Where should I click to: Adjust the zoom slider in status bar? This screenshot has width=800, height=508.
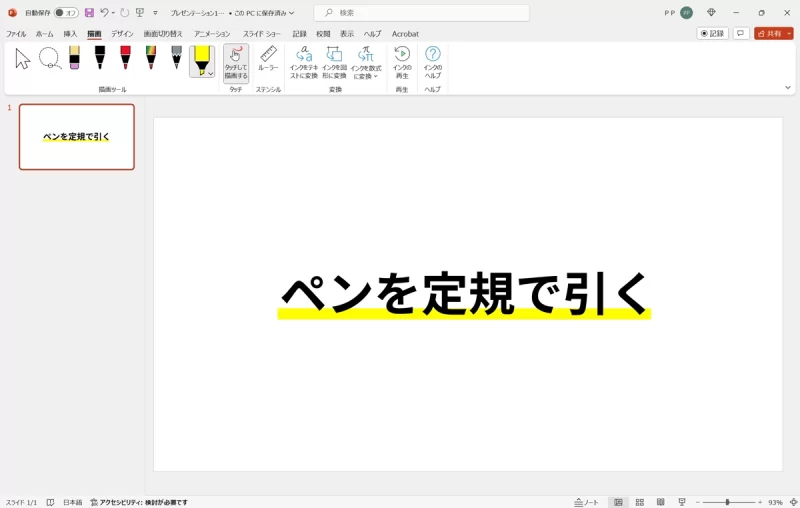click(x=727, y=502)
